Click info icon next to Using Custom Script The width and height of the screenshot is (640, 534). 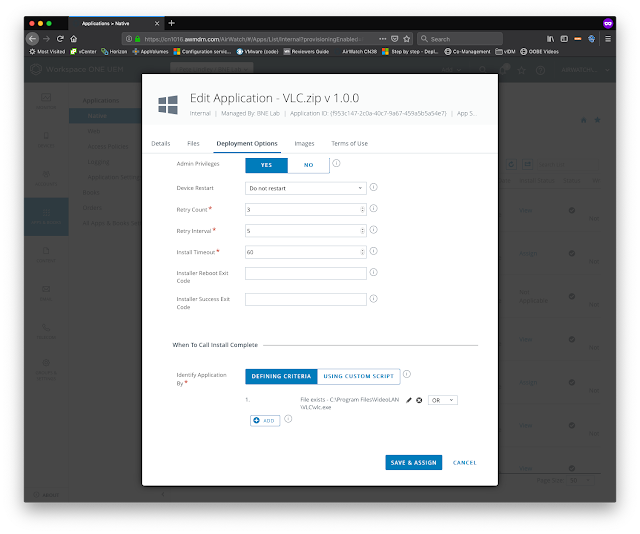tap(407, 374)
